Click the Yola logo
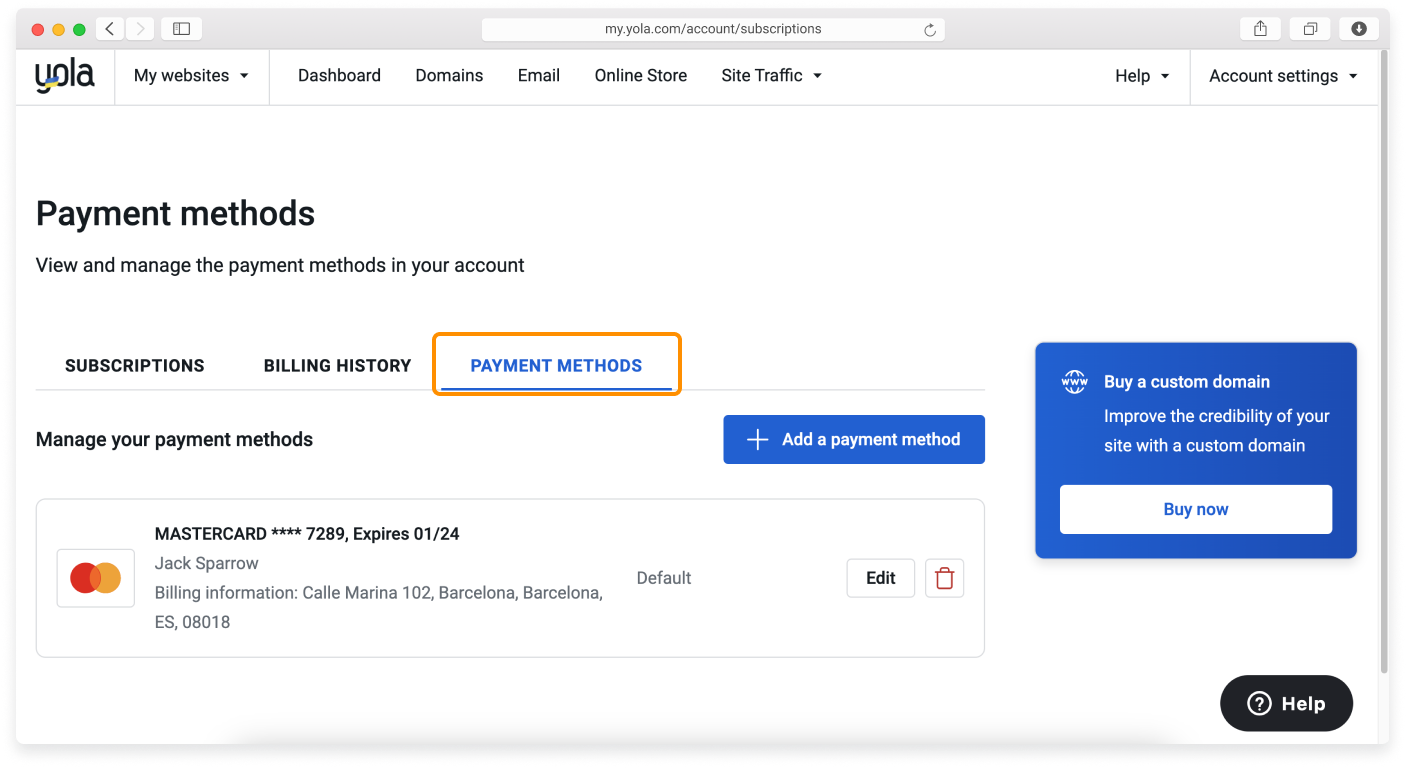The image size is (1406, 768). 63,74
